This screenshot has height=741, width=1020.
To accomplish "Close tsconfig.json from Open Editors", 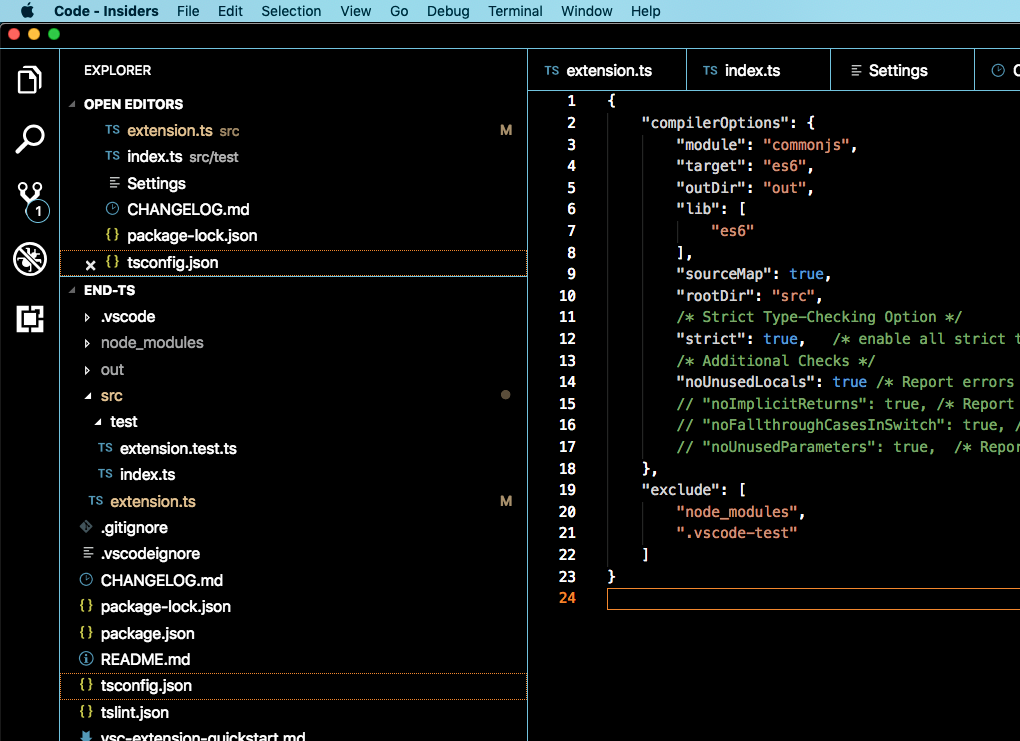I will (x=89, y=264).
